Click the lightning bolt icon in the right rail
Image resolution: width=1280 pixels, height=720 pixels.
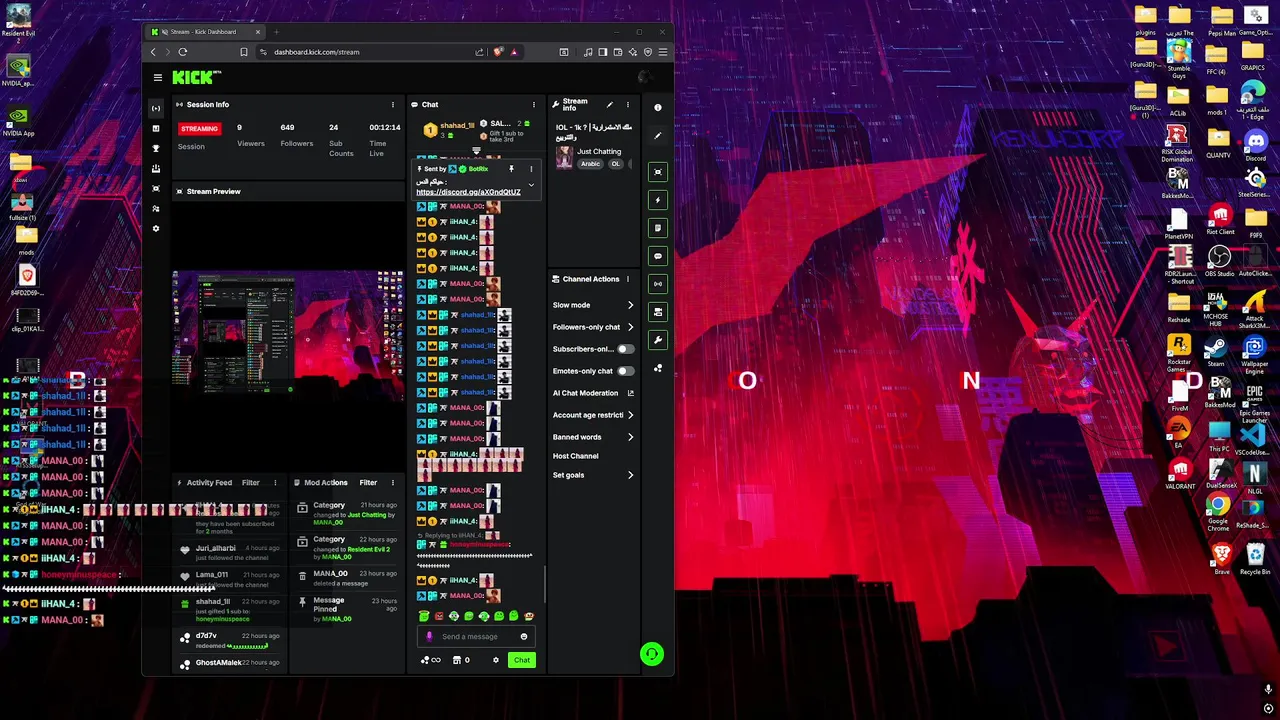657,200
